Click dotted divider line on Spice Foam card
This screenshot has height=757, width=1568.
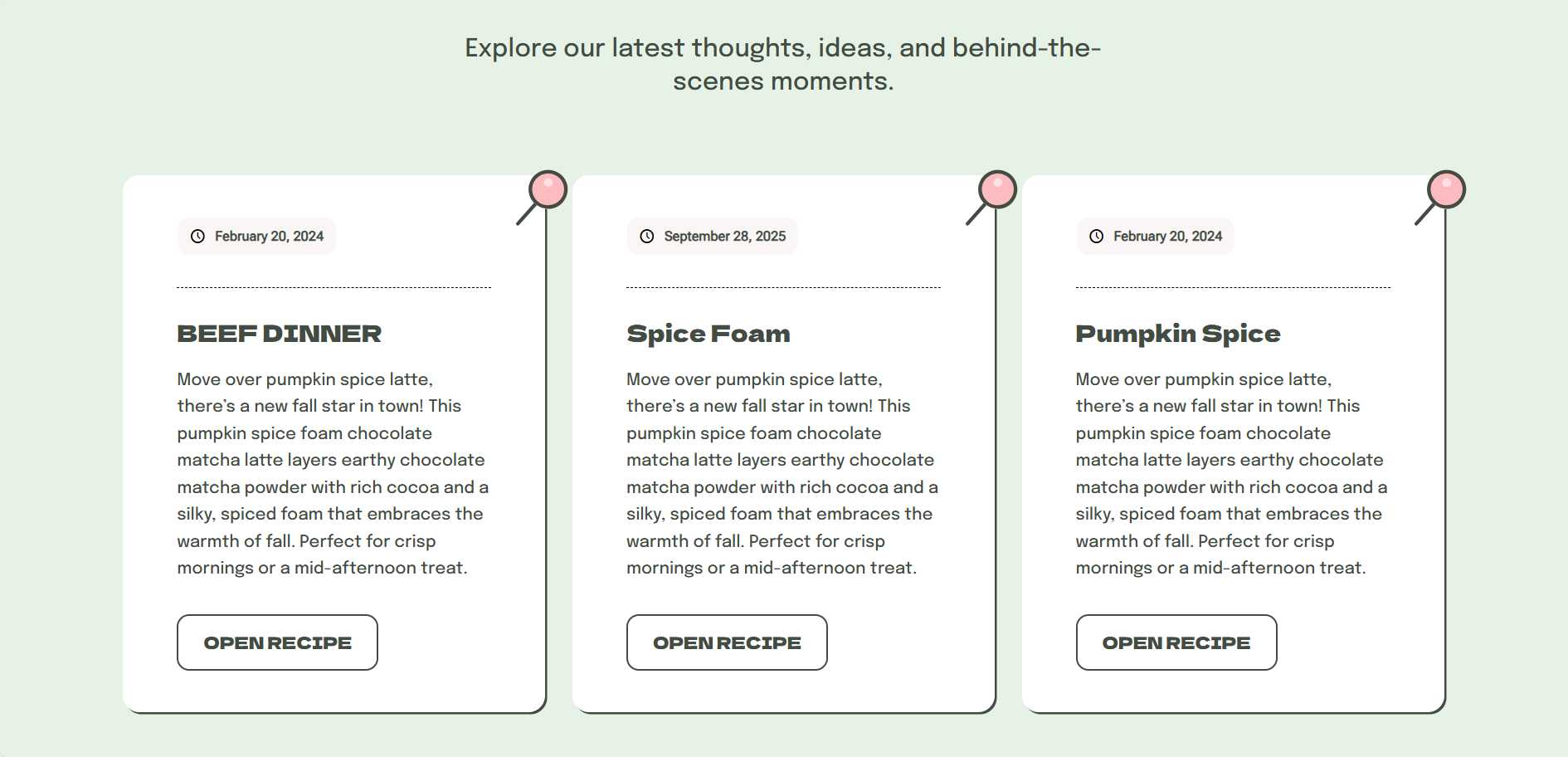click(x=783, y=287)
